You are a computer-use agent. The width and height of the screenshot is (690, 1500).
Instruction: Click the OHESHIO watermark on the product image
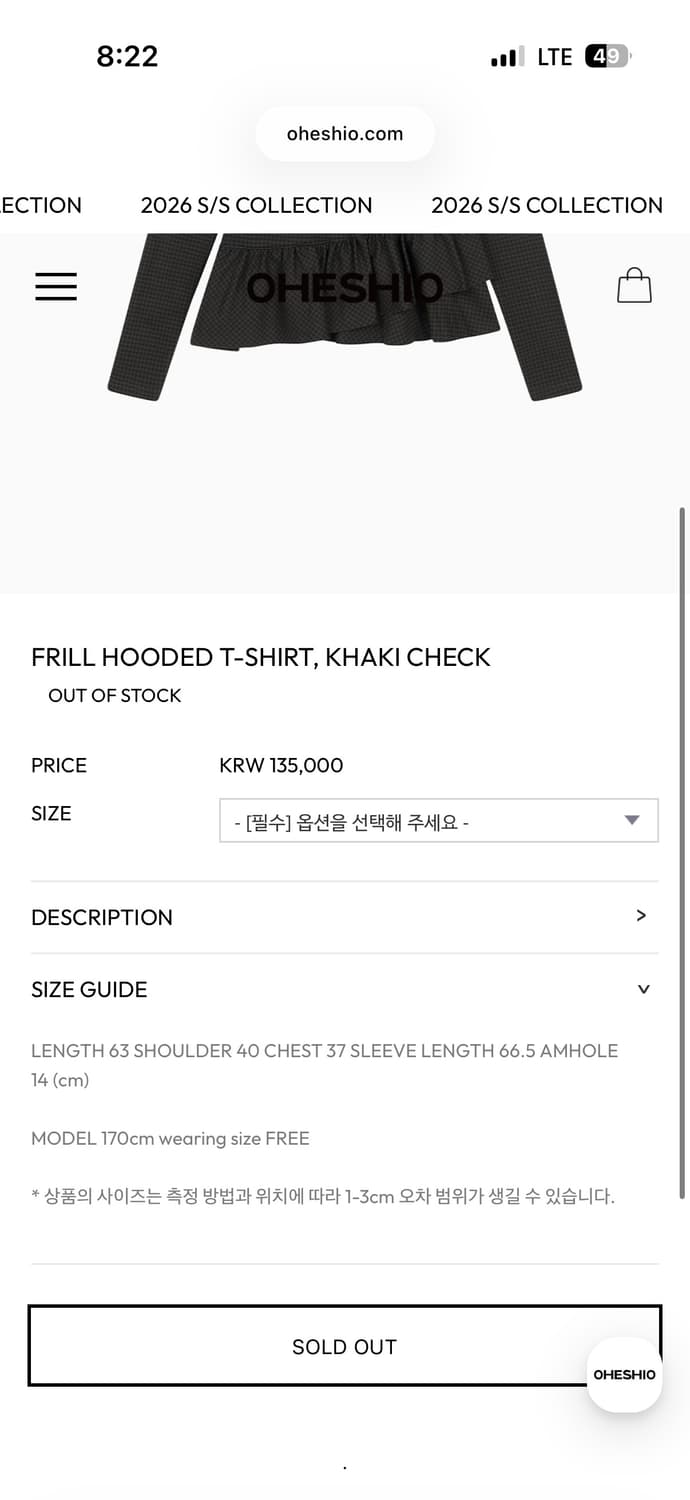(x=345, y=287)
